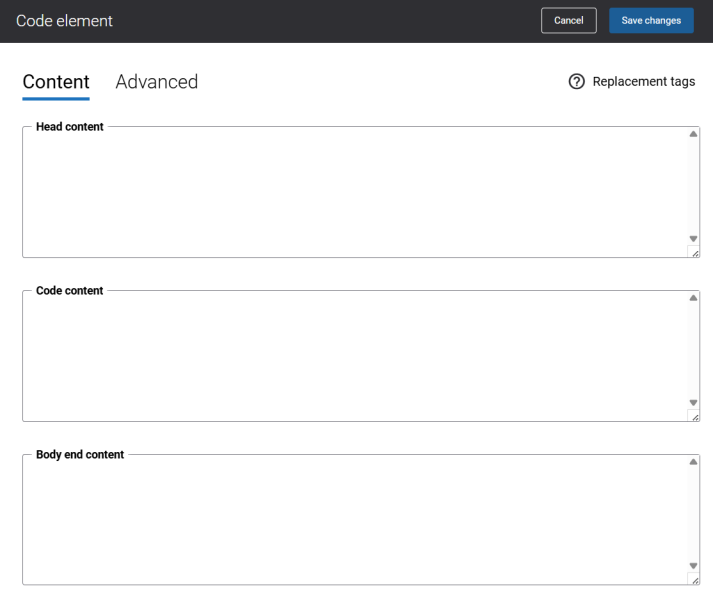Screen dimensions: 713x600
Task: Click the Head content field label
Action: click(70, 127)
